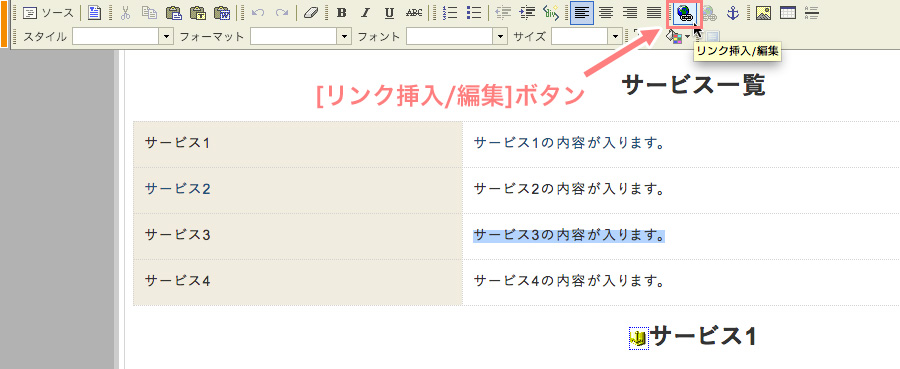The height and width of the screenshot is (369, 900).
Task: Insert a bulleted list
Action: (x=474, y=13)
